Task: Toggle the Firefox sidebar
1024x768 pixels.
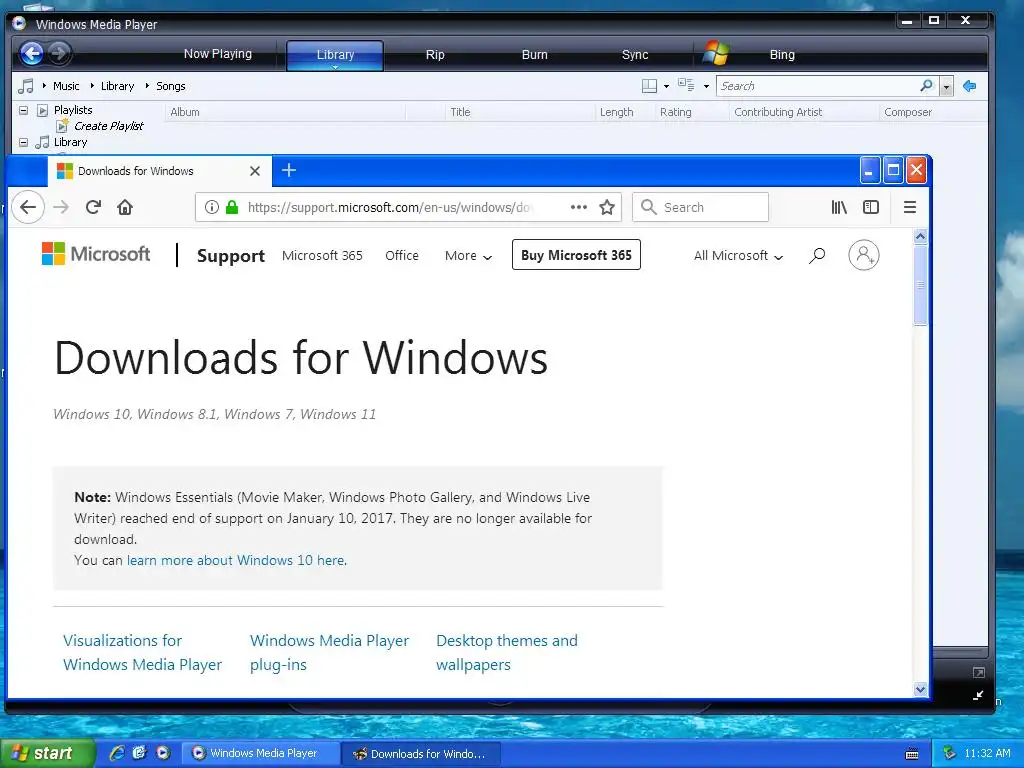Action: tap(871, 207)
